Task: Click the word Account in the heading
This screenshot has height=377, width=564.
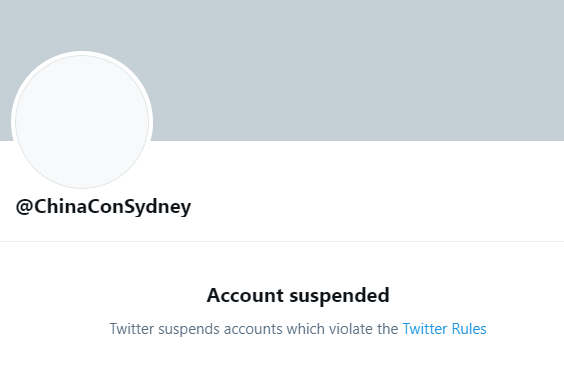Action: pyautogui.click(x=245, y=295)
